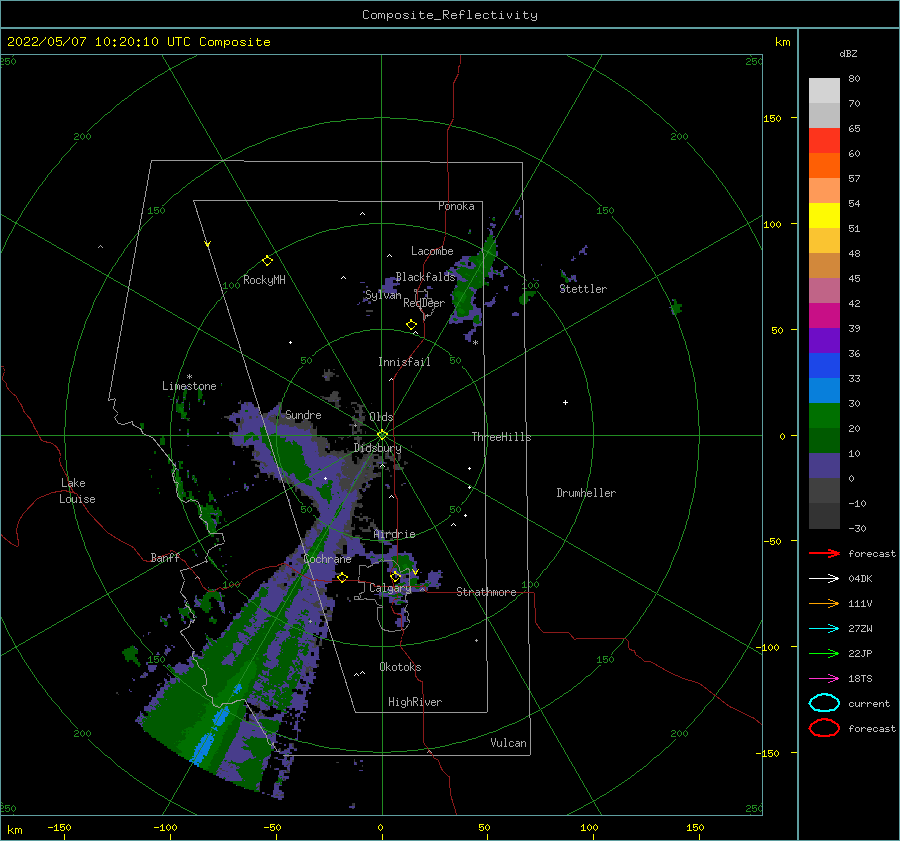
Task: Select the Airdrie label on map
Action: point(394,534)
